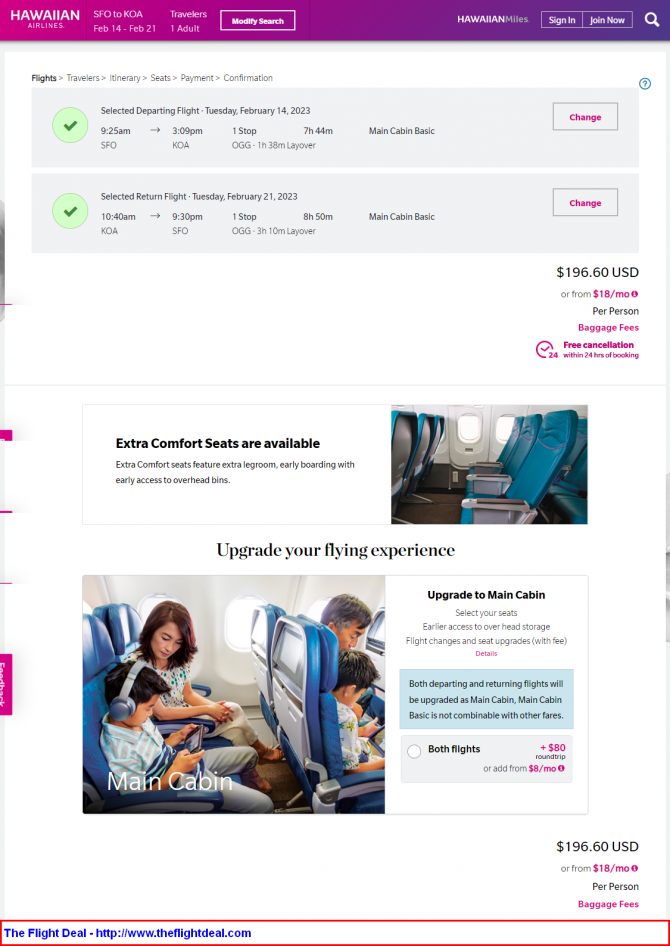Open Details link under Upgrade to Main Cabin
This screenshot has height=946, width=670.
486,653
